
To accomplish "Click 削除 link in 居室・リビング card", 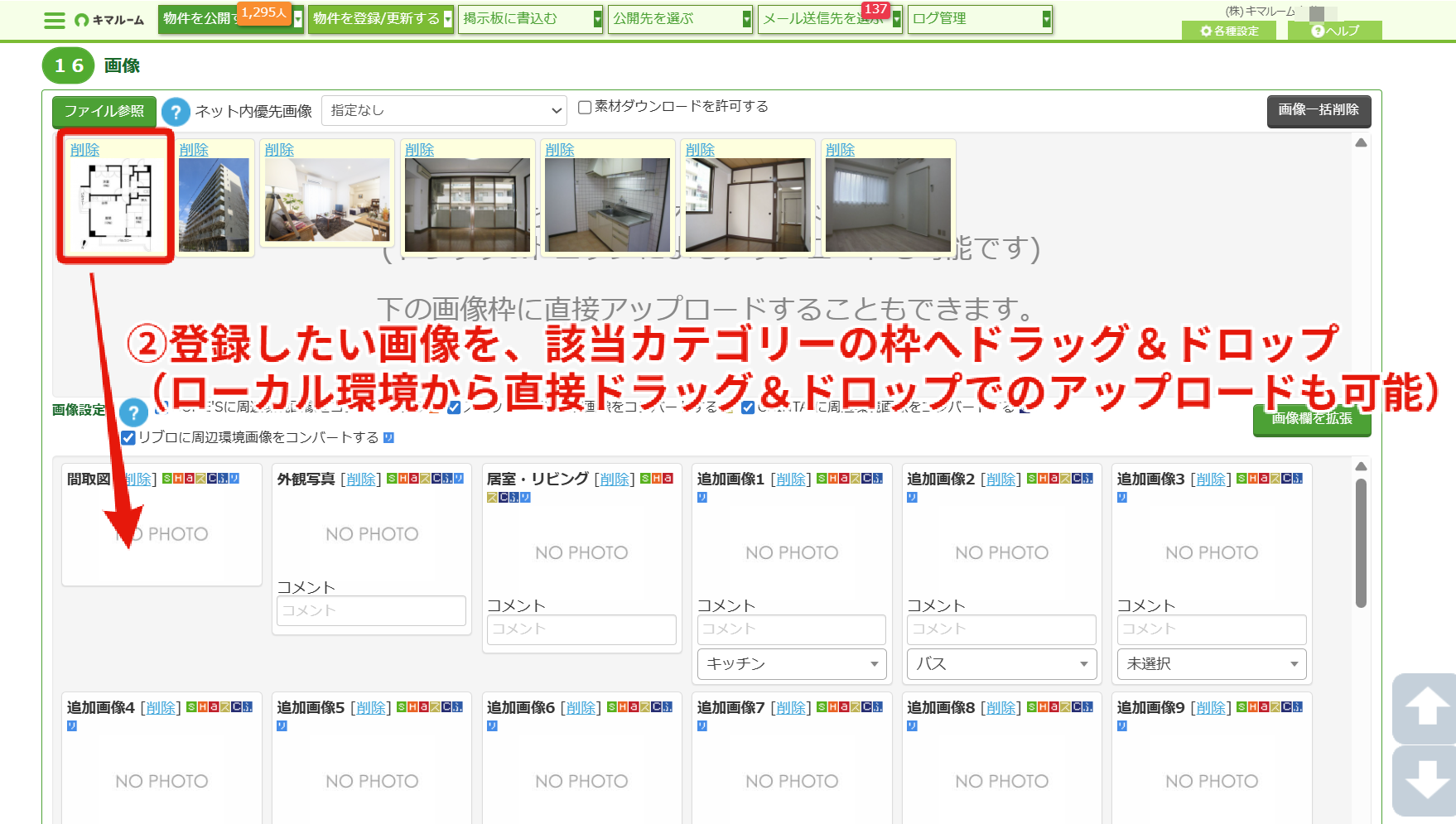I will tap(614, 479).
